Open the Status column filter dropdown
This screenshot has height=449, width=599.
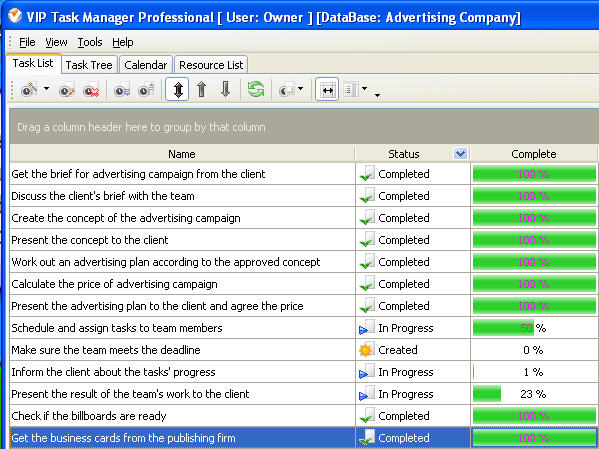point(461,154)
